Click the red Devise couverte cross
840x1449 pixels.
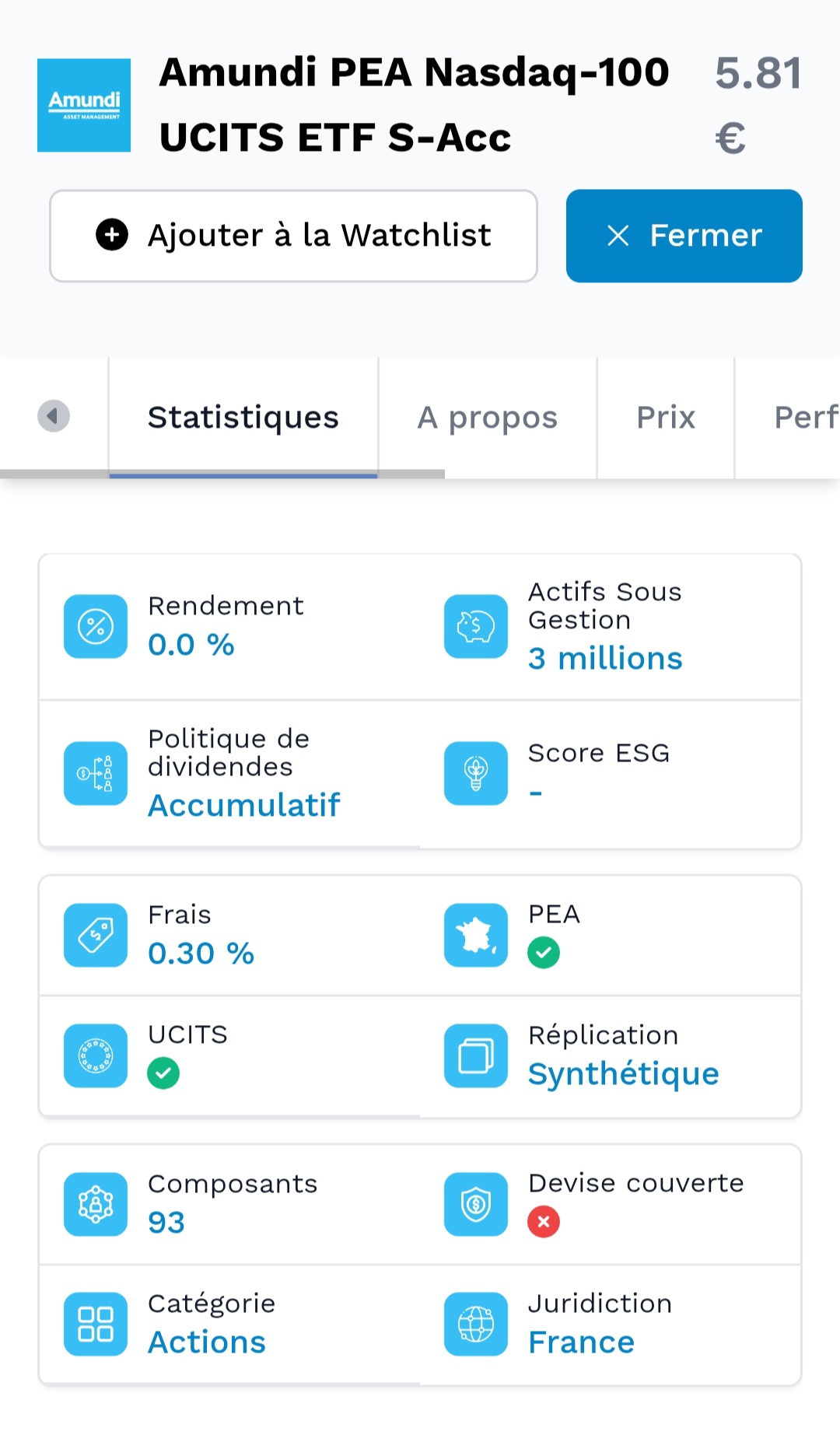(544, 1221)
